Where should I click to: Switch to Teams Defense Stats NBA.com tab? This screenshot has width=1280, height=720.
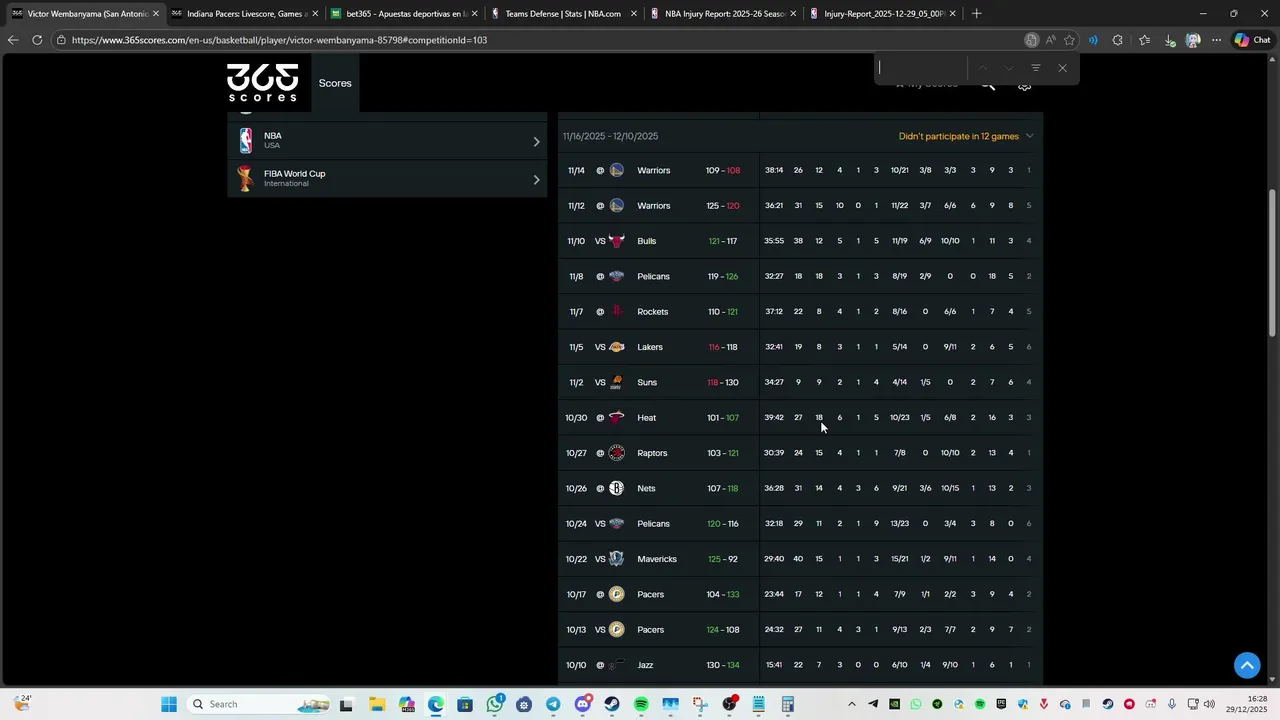(562, 14)
